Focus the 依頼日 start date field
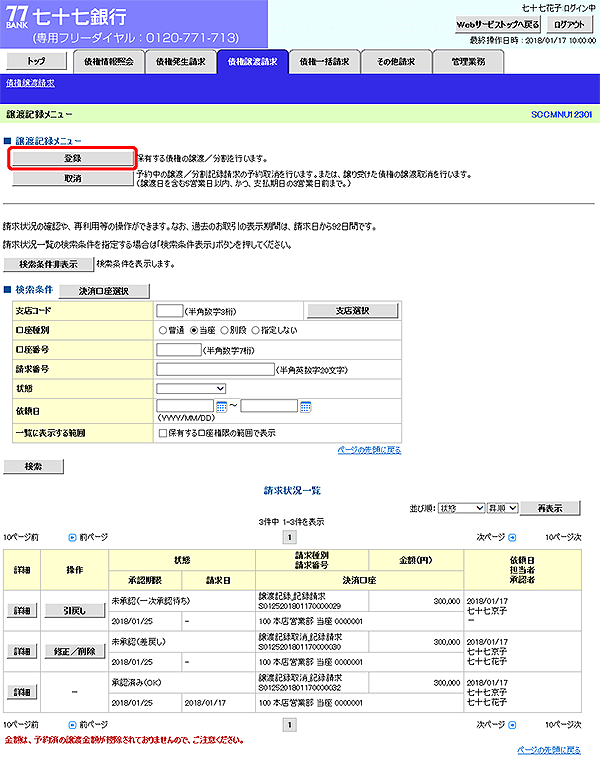 coord(185,406)
